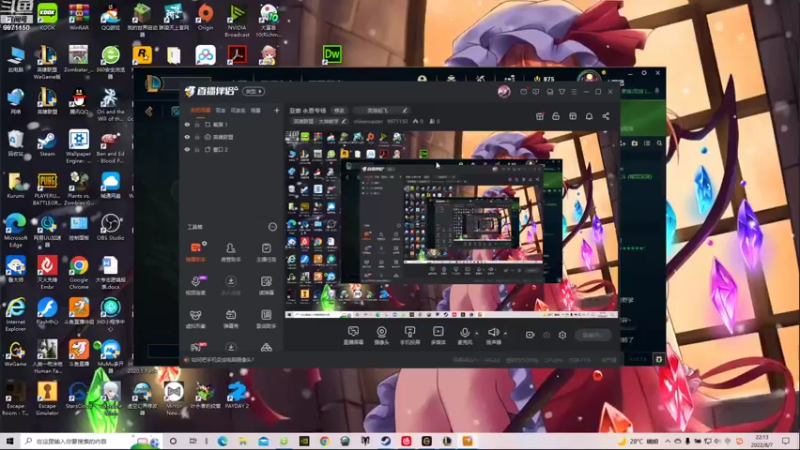Screen dimensions: 800x450
Task: Expand speaker options arrow beside 扬声器
Action: [x=506, y=333]
